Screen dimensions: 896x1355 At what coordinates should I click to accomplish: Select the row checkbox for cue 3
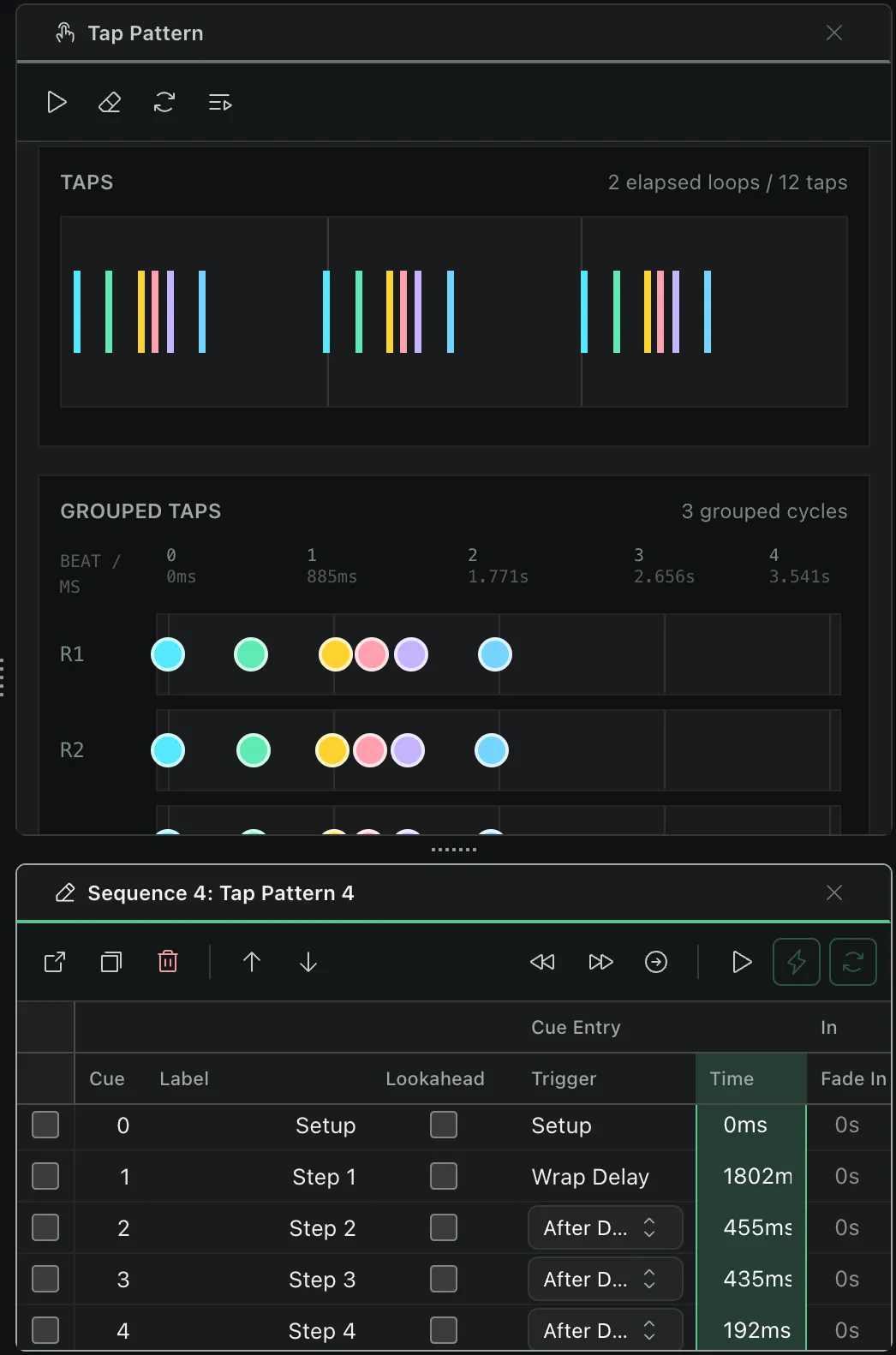(x=45, y=1279)
